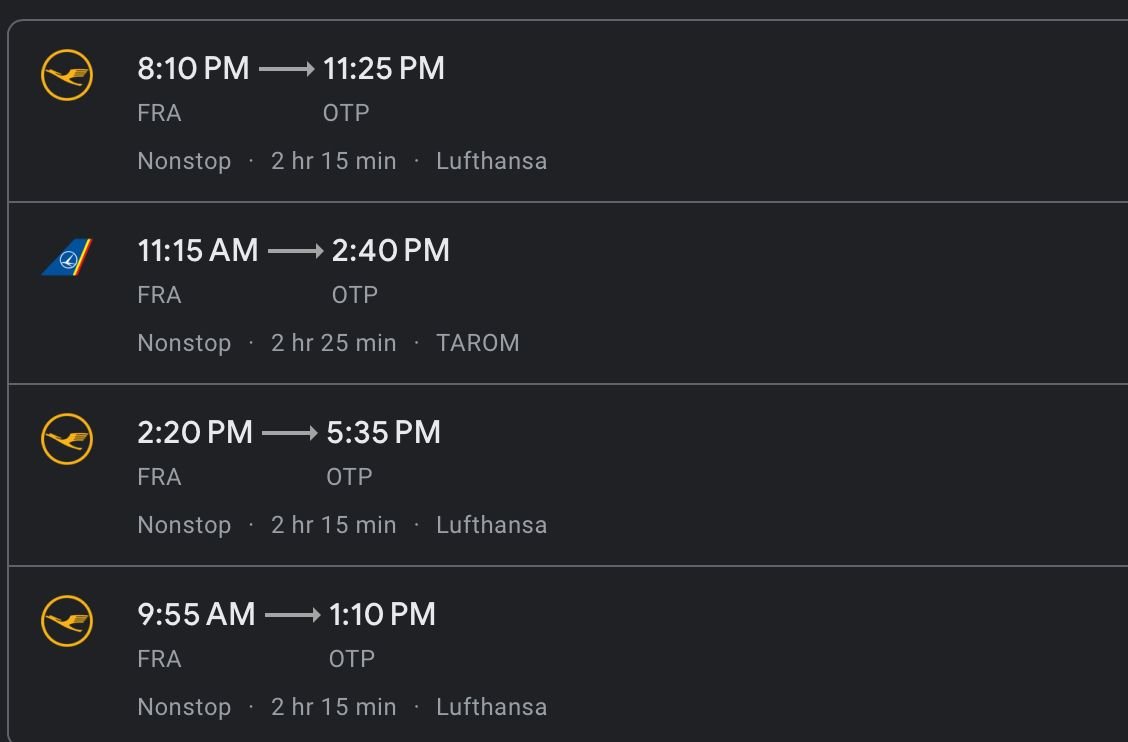
Task: Click Lufthansa logo of 8:10 PM flight
Action: 67,75
